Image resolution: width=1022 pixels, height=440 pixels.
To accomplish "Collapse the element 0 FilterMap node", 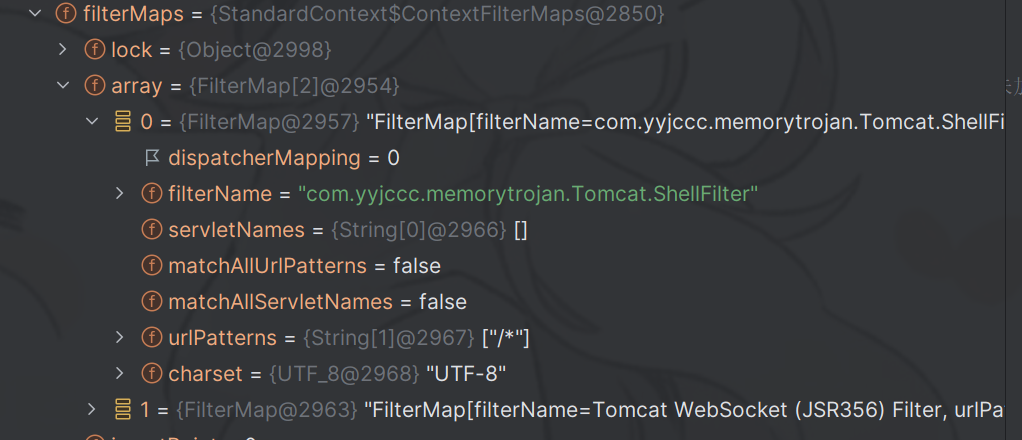I will click(x=92, y=122).
